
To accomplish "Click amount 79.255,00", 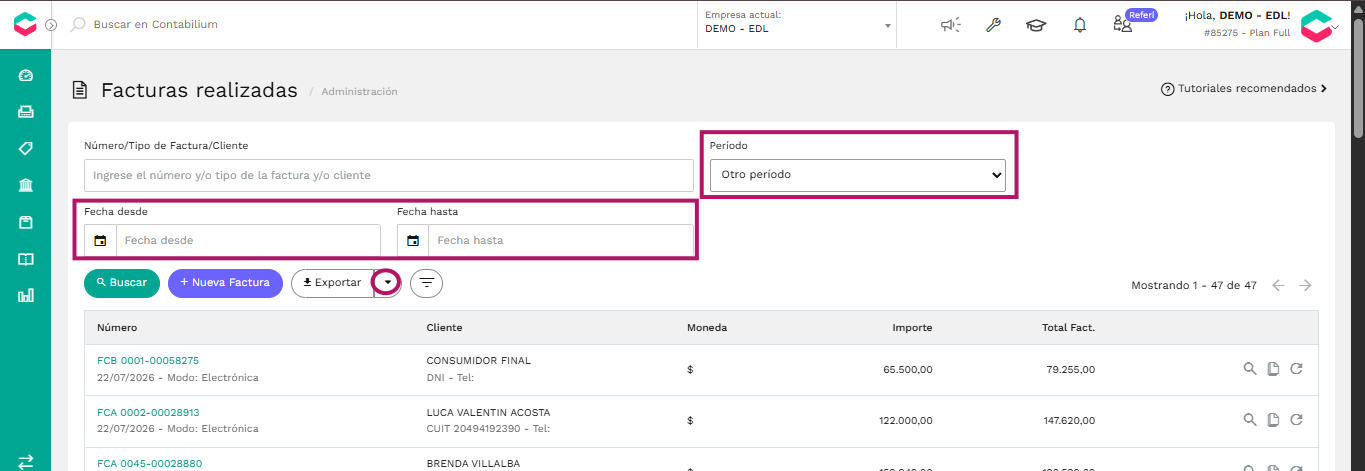I will pyautogui.click(x=1069, y=369).
